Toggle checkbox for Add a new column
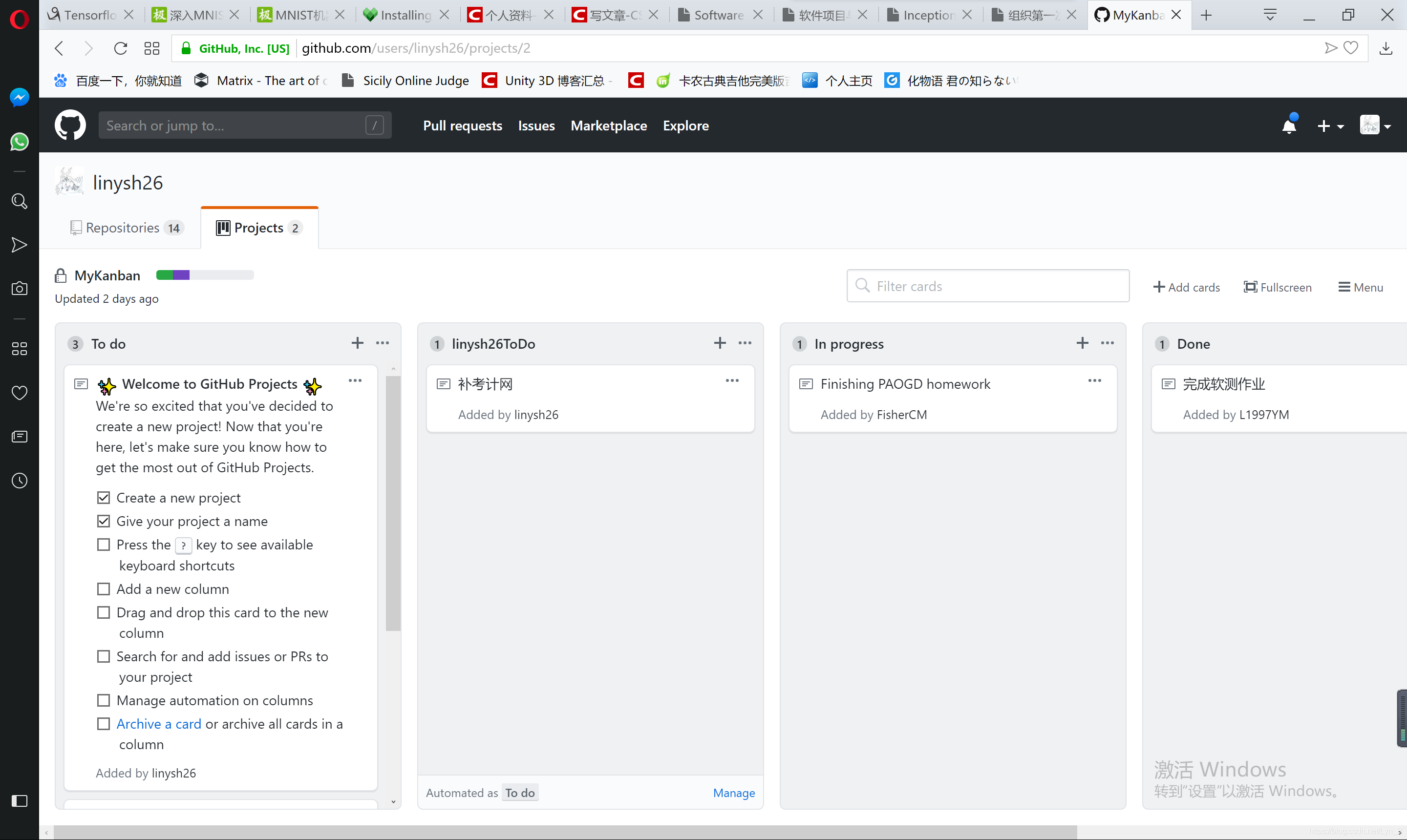The width and height of the screenshot is (1407, 840). (104, 589)
